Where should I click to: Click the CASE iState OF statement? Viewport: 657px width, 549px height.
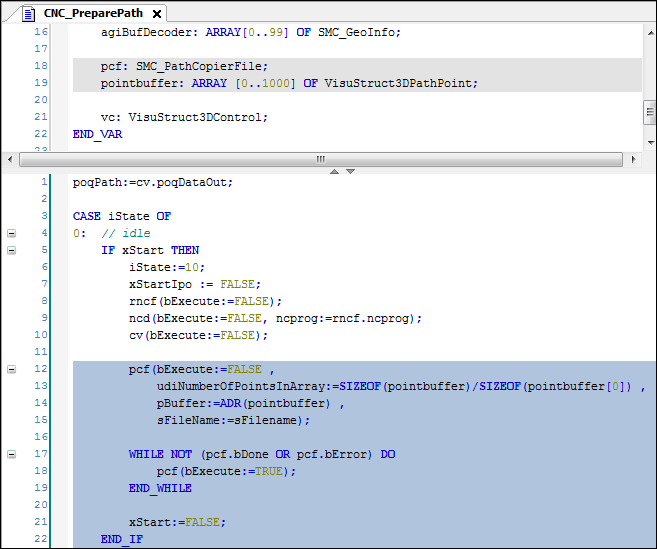tap(121, 216)
